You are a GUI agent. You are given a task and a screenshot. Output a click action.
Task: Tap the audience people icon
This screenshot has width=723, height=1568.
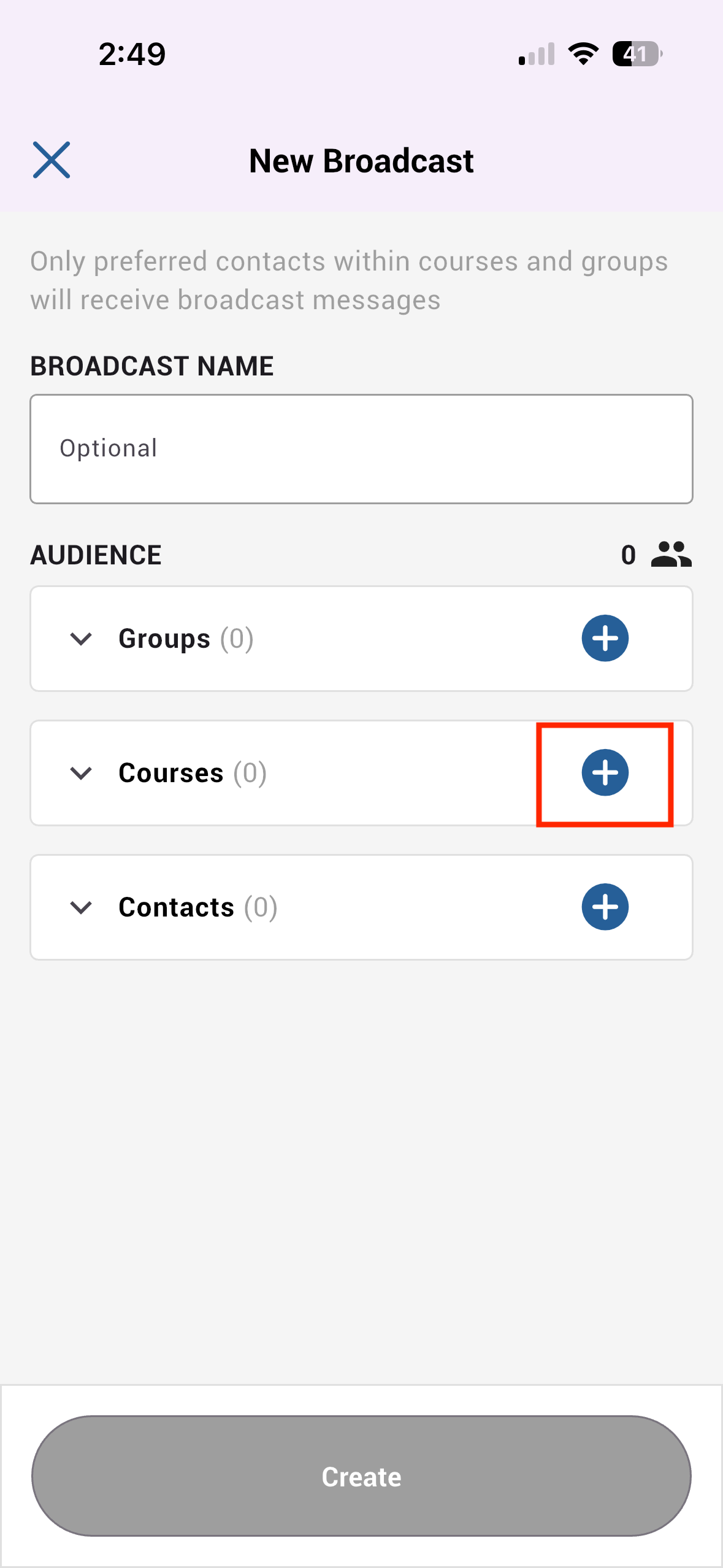pyautogui.click(x=671, y=555)
